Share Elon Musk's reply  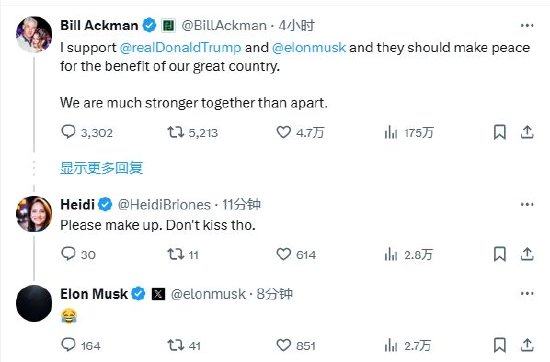tap(527, 345)
